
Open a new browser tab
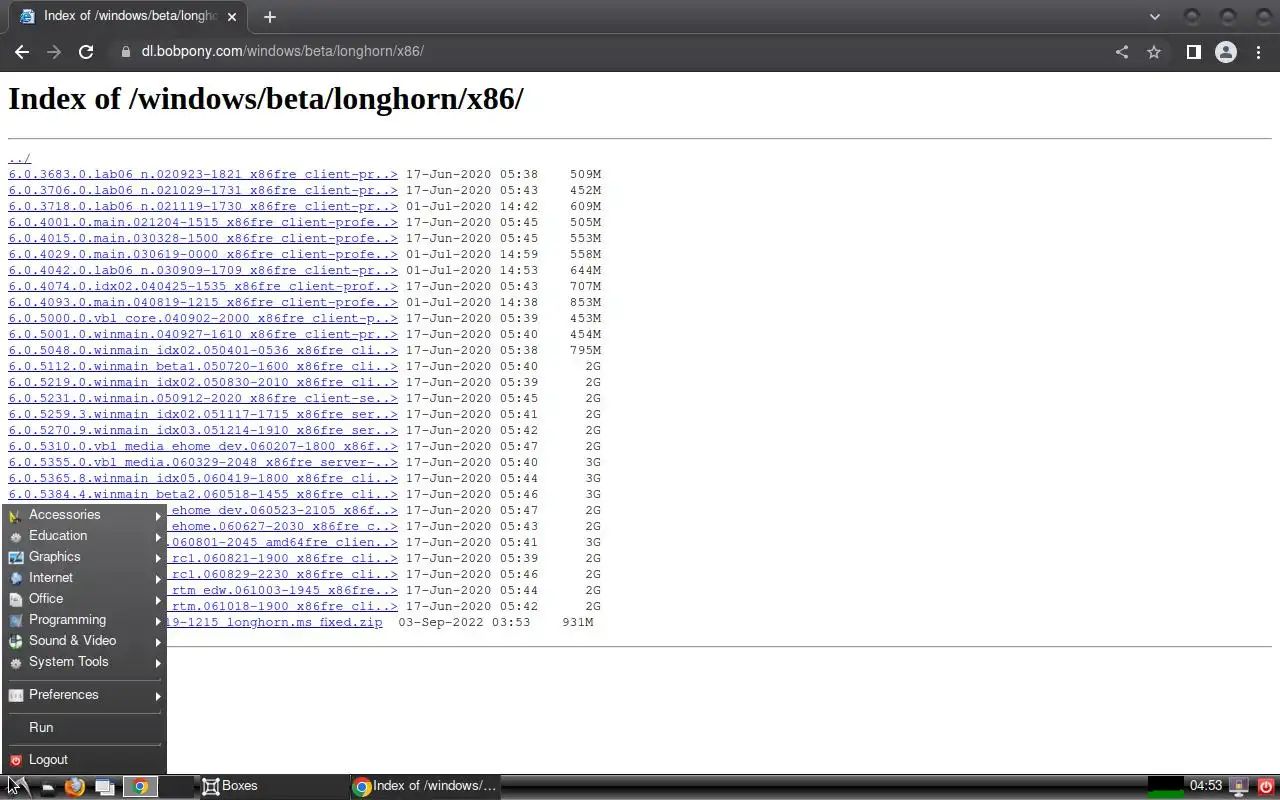269,16
